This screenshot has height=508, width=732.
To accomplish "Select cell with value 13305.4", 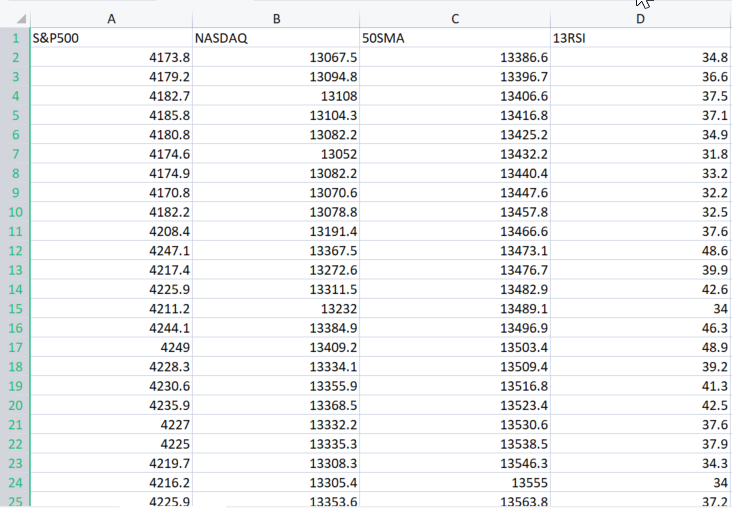I will tap(276, 483).
